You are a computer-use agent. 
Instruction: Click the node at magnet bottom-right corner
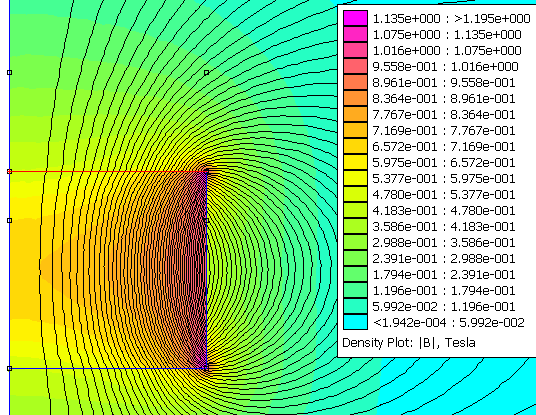pyautogui.click(x=206, y=368)
